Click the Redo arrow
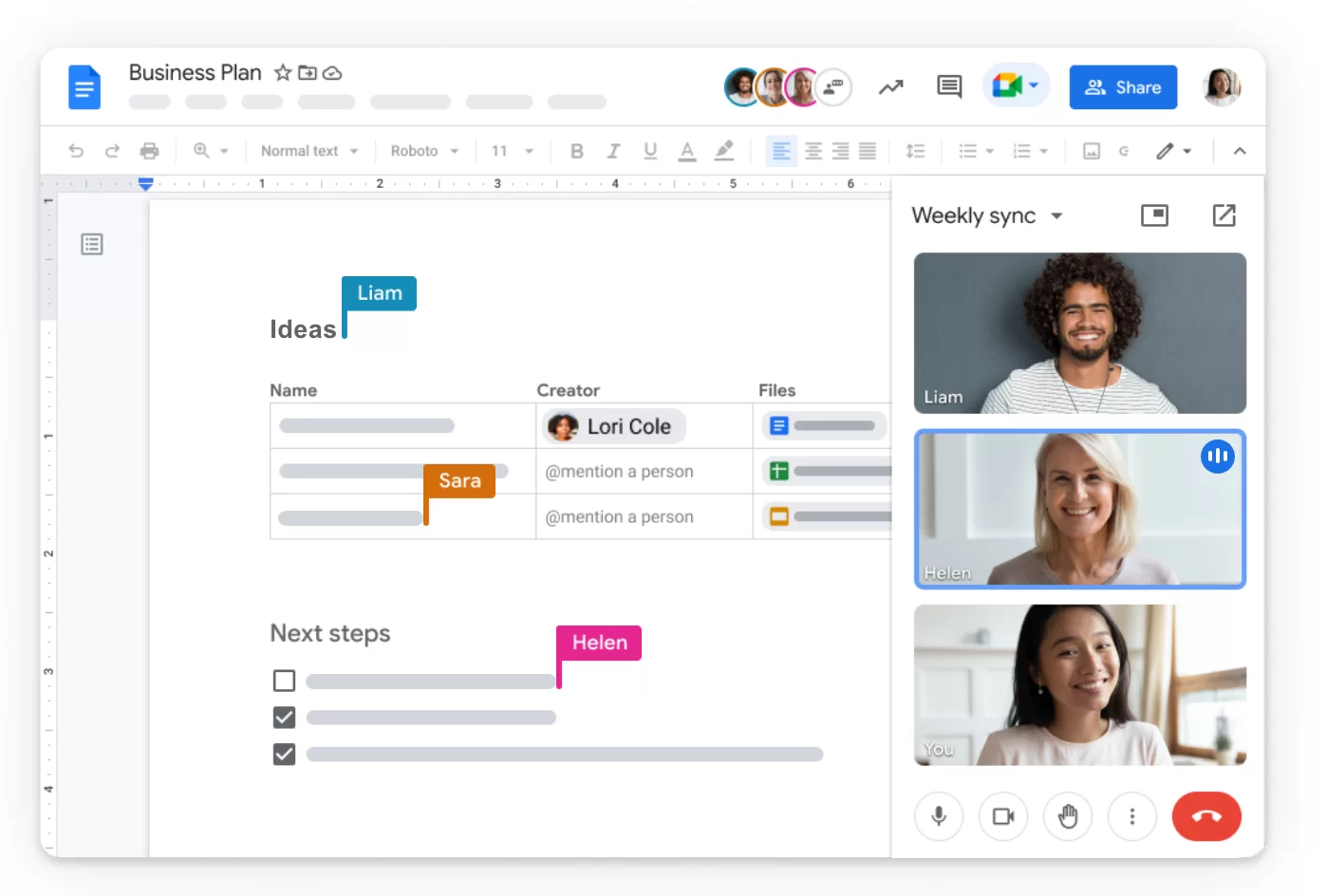Screen dimensions: 1327x896 (112, 151)
